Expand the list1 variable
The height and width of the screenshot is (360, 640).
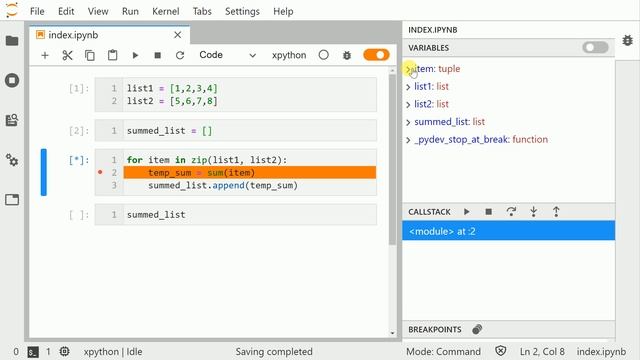pyautogui.click(x=408, y=87)
